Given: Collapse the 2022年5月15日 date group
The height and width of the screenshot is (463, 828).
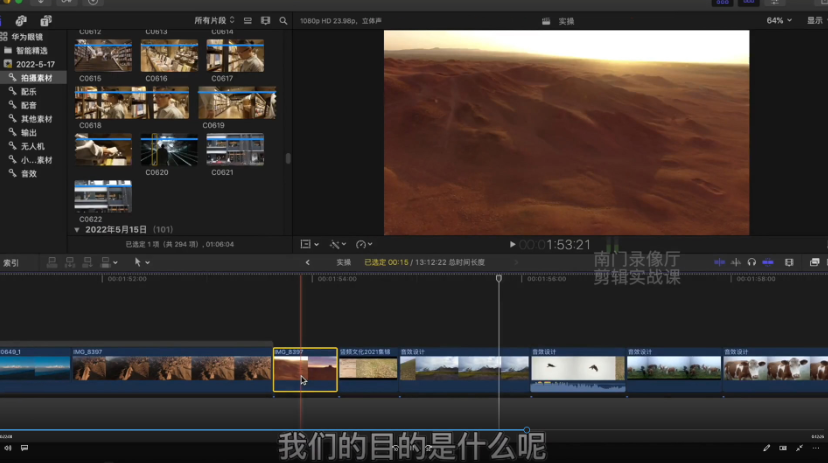Looking at the screenshot, I should pyautogui.click(x=77, y=230).
